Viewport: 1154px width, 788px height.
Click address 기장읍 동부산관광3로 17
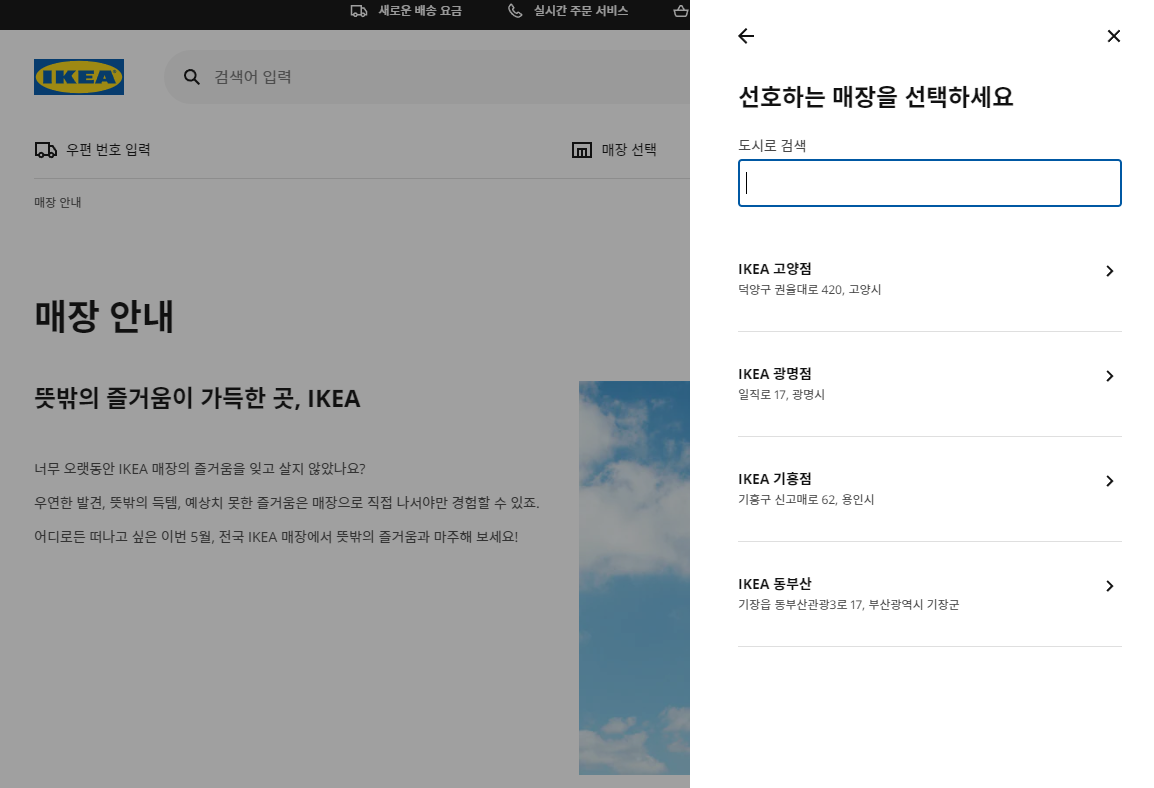tap(801, 605)
